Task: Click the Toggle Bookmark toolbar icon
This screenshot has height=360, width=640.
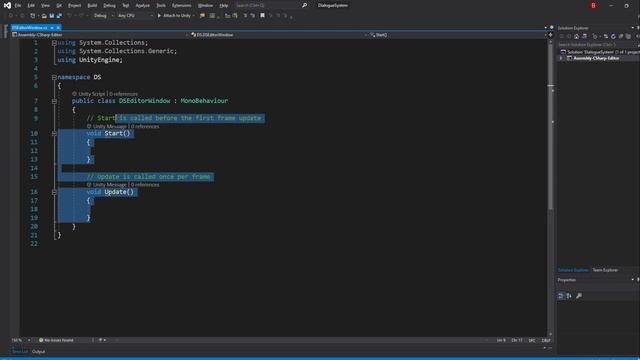Action: [262, 16]
